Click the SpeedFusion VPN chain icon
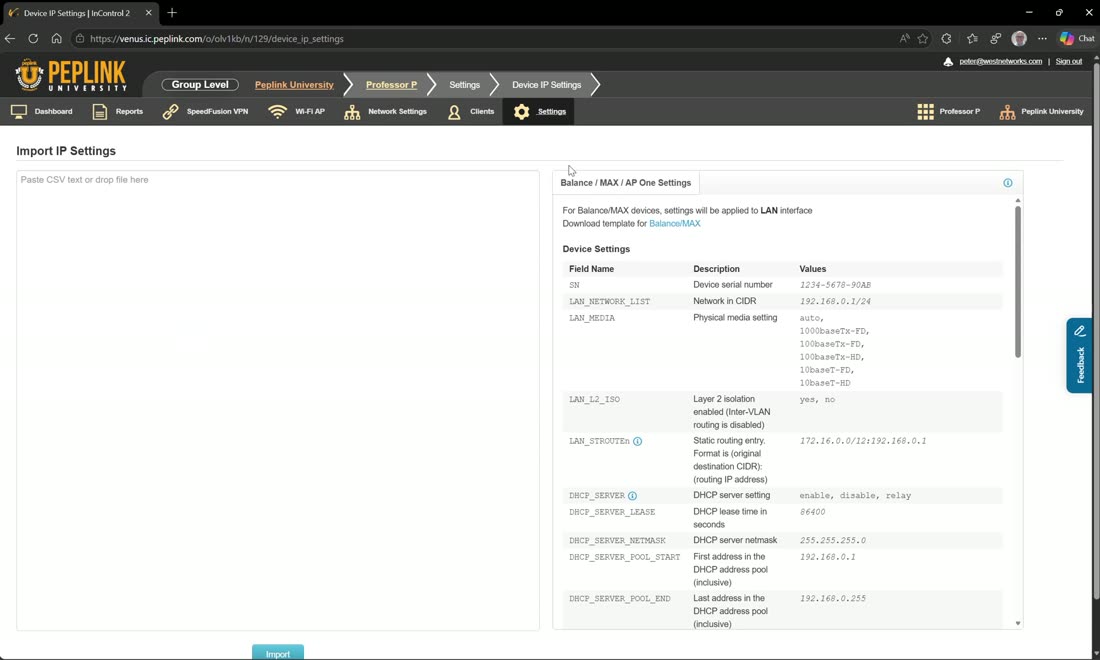The image size is (1100, 660). point(170,112)
